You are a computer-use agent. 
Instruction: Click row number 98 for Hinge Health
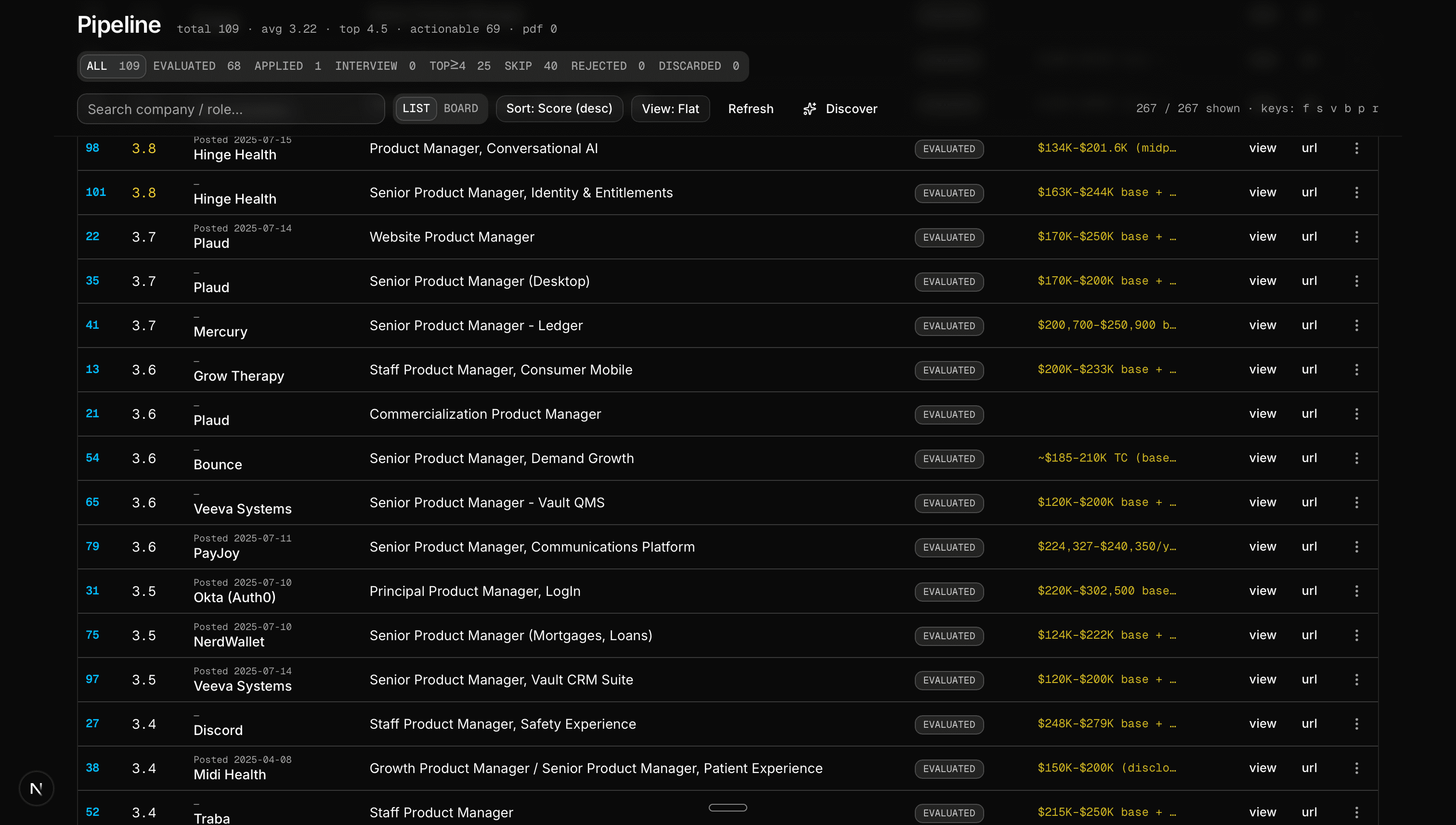click(92, 148)
